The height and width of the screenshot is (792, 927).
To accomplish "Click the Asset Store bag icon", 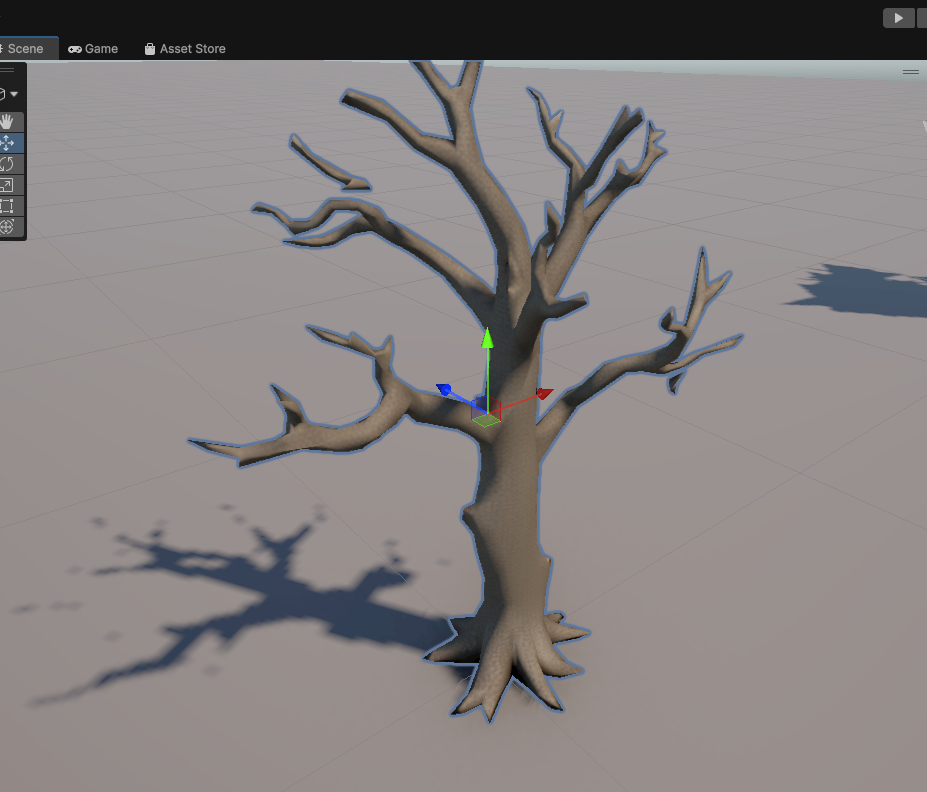I will [149, 48].
